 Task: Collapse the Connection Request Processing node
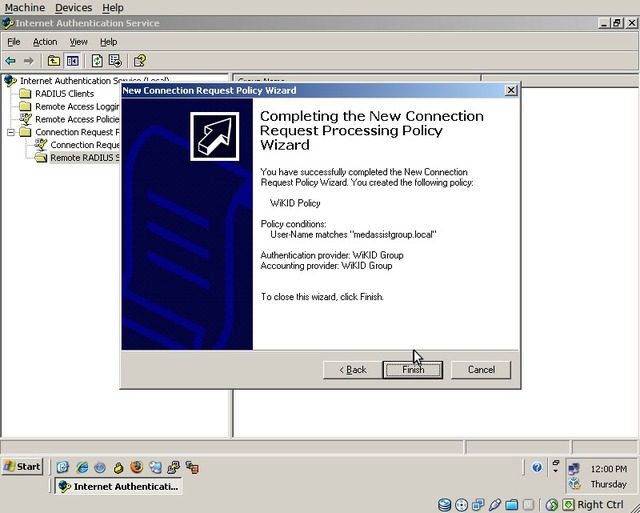coord(11,132)
